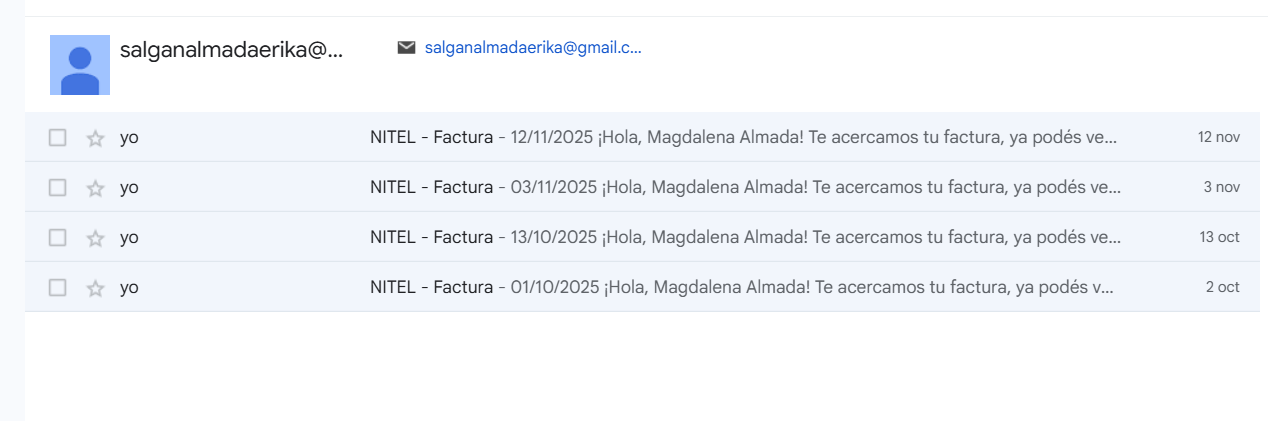1268x421 pixels.
Task: Check the box for 13 oct email
Action: pos(58,238)
